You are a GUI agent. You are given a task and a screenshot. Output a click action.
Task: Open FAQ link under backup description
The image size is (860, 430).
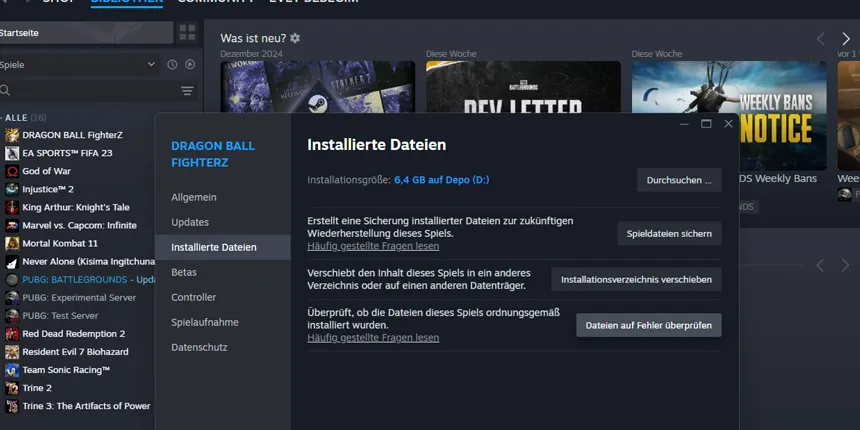click(x=373, y=246)
